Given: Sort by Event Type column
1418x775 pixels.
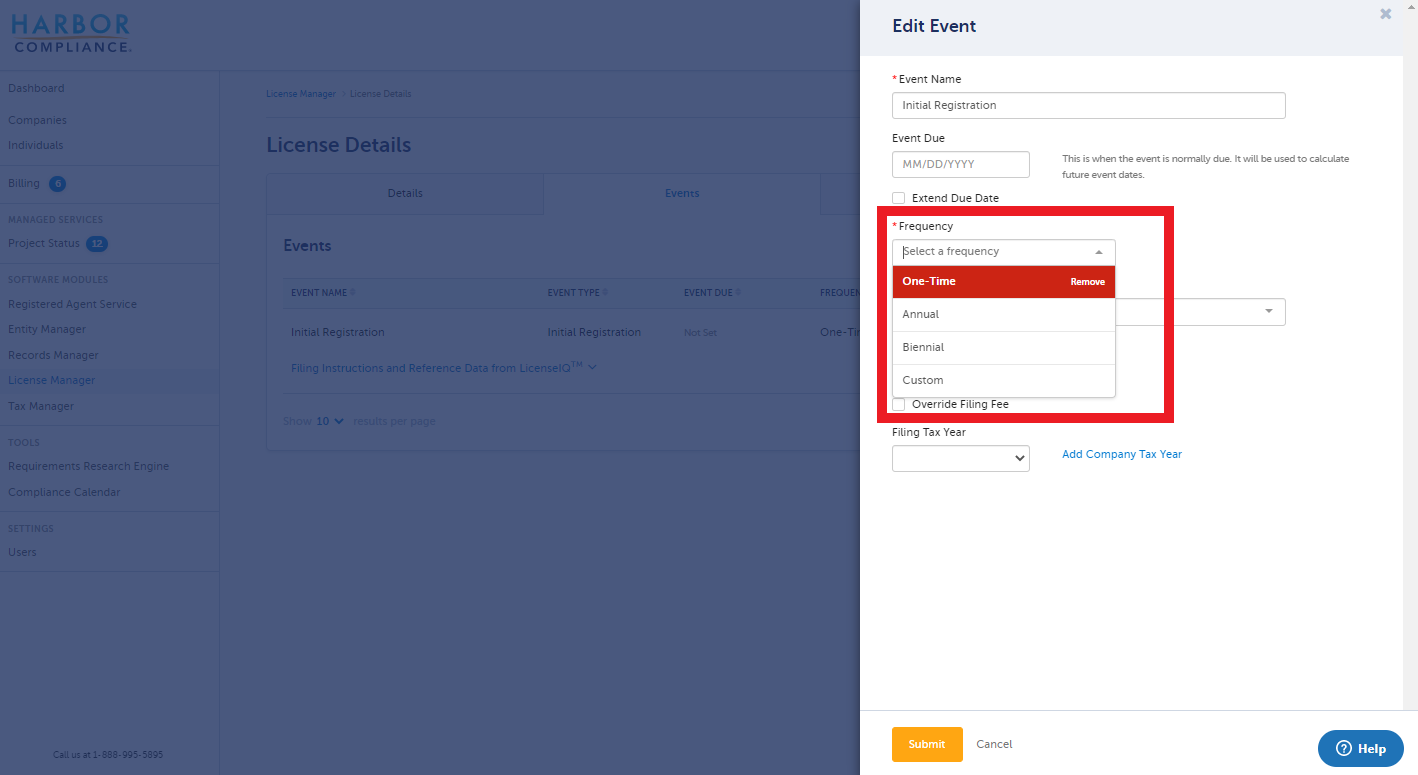Looking at the screenshot, I should click(x=577, y=293).
